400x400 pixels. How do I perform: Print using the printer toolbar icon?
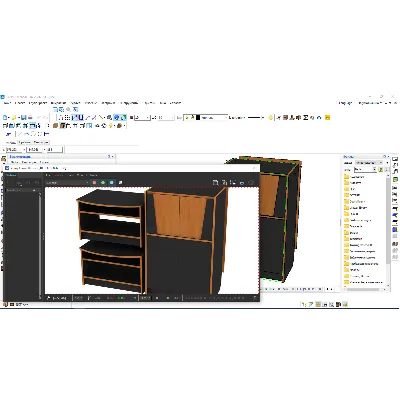tap(30, 117)
